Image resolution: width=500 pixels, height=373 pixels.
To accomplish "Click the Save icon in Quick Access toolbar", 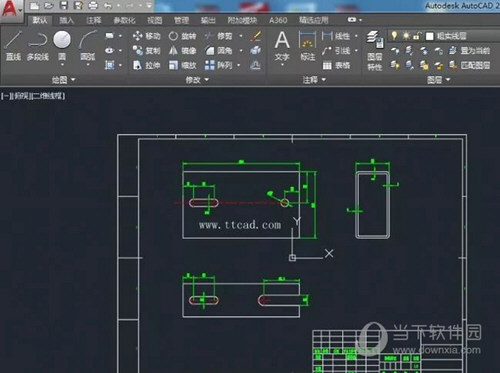I will click(x=63, y=5).
